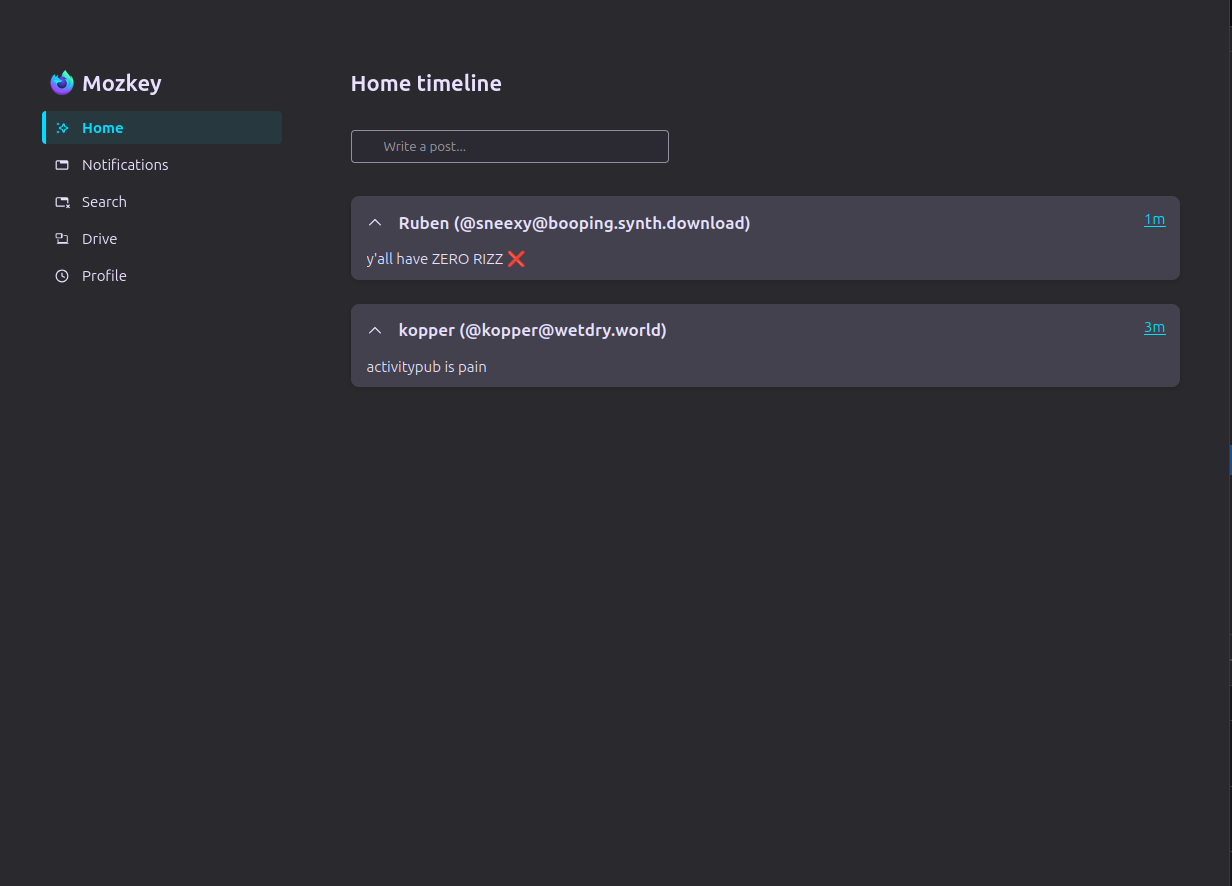
Task: Click the Mozkey logo icon
Action: pyautogui.click(x=62, y=83)
